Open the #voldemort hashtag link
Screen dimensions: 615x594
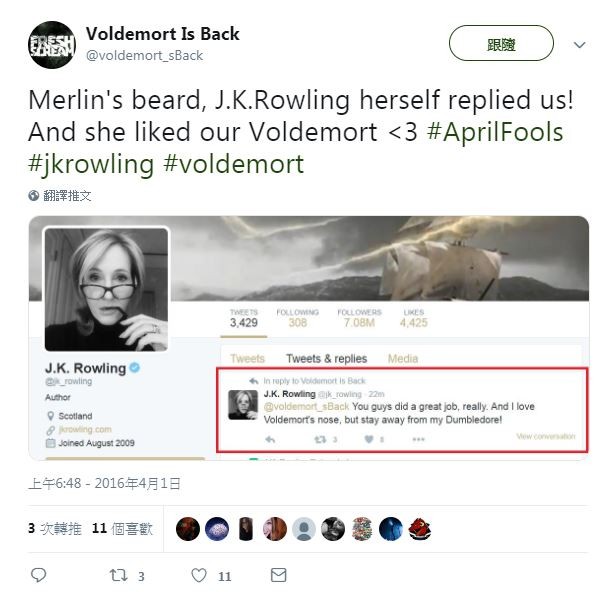point(234,164)
